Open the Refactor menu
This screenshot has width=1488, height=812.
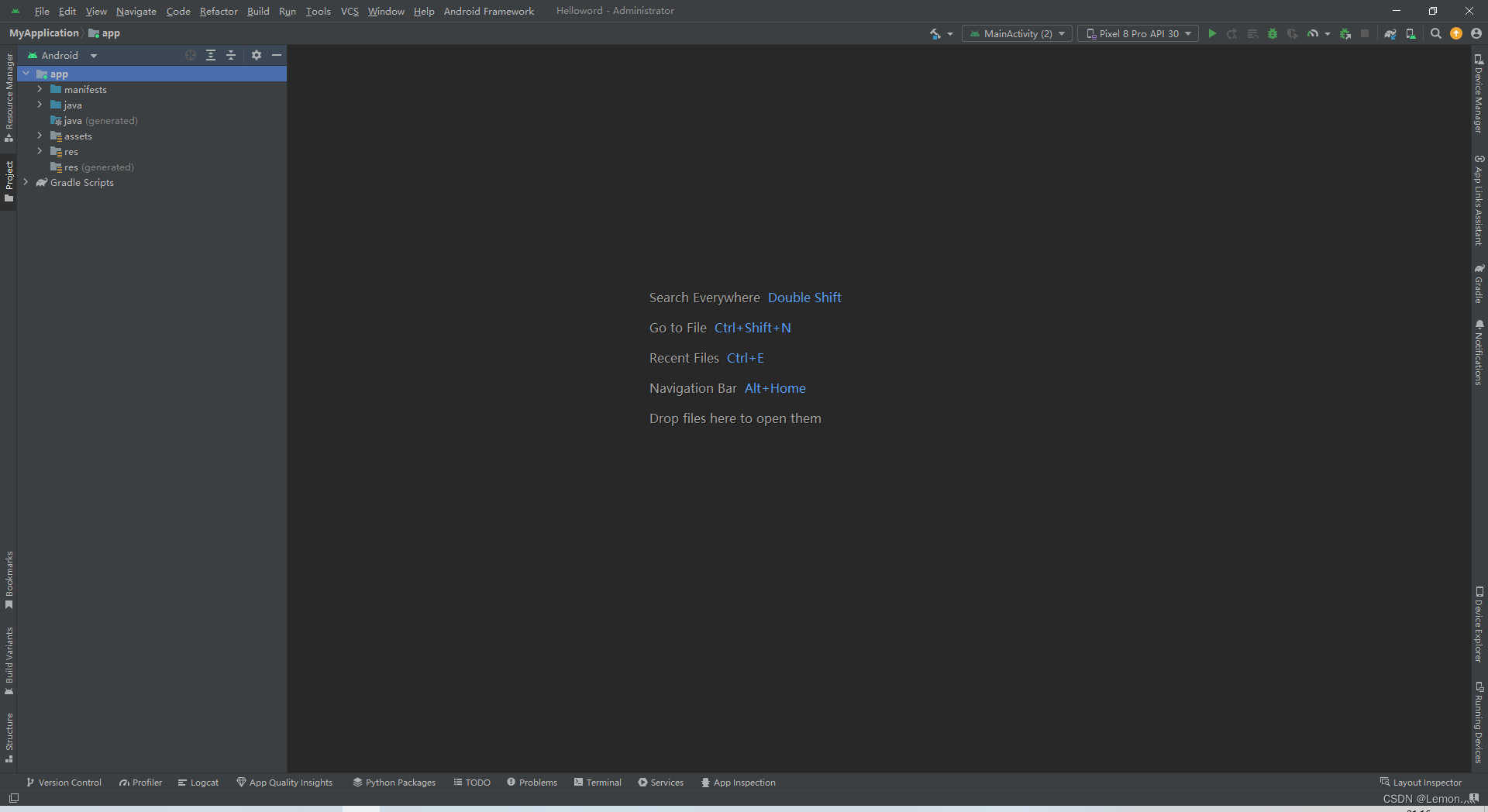tap(219, 11)
